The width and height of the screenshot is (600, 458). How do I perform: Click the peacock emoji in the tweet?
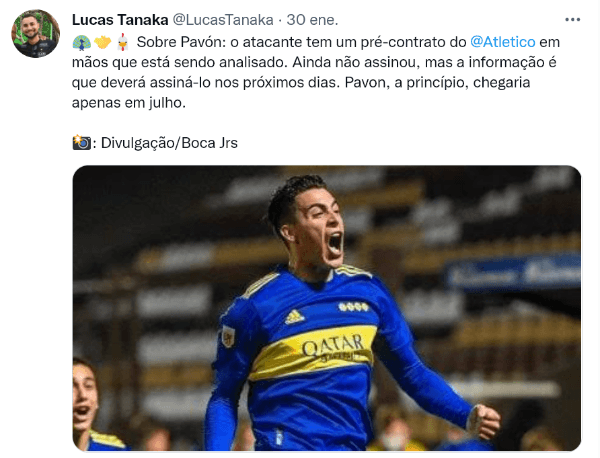81,42
